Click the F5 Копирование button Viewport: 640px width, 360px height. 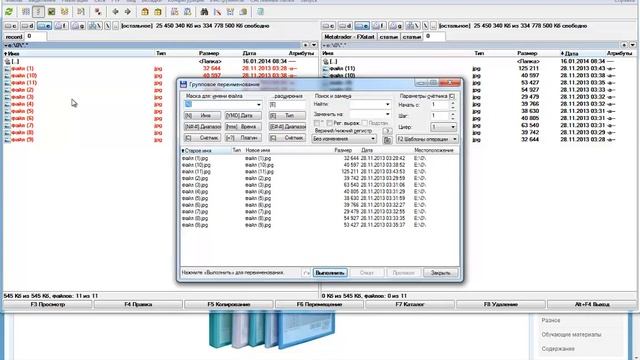pos(229,304)
